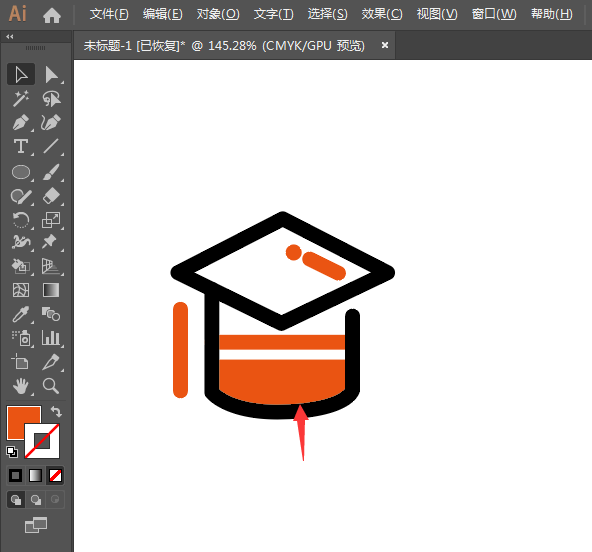Activate the Rotate tool
Viewport: 592px width, 552px height.
click(x=21, y=220)
